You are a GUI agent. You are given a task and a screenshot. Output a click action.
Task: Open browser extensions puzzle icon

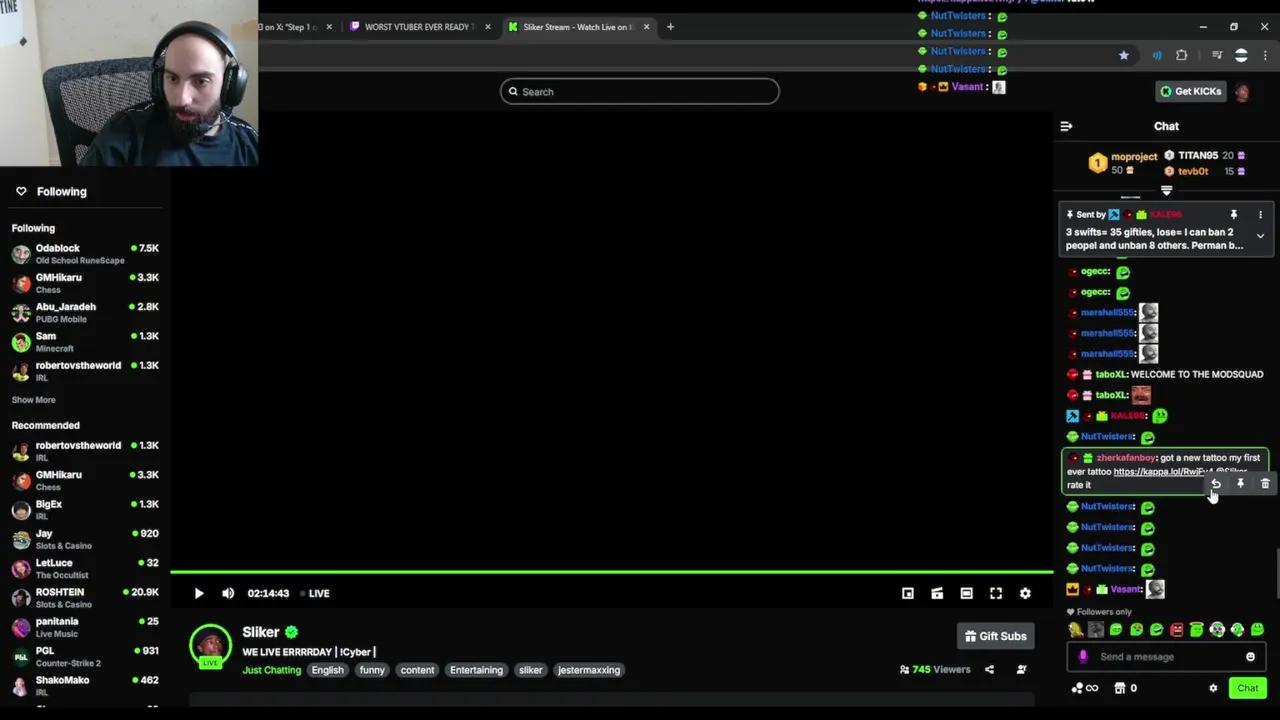point(1182,56)
